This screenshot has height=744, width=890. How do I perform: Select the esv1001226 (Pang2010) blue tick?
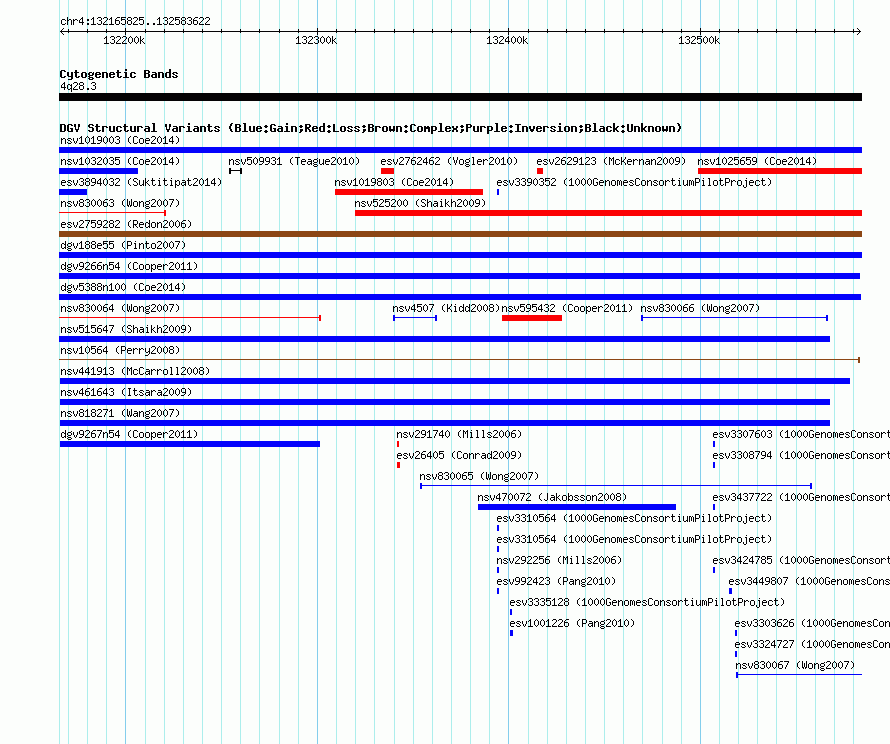511,633
